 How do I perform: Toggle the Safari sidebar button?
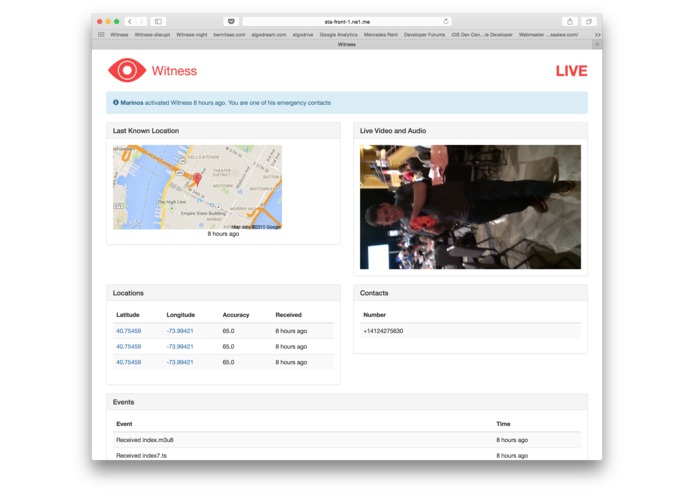pyautogui.click(x=158, y=21)
